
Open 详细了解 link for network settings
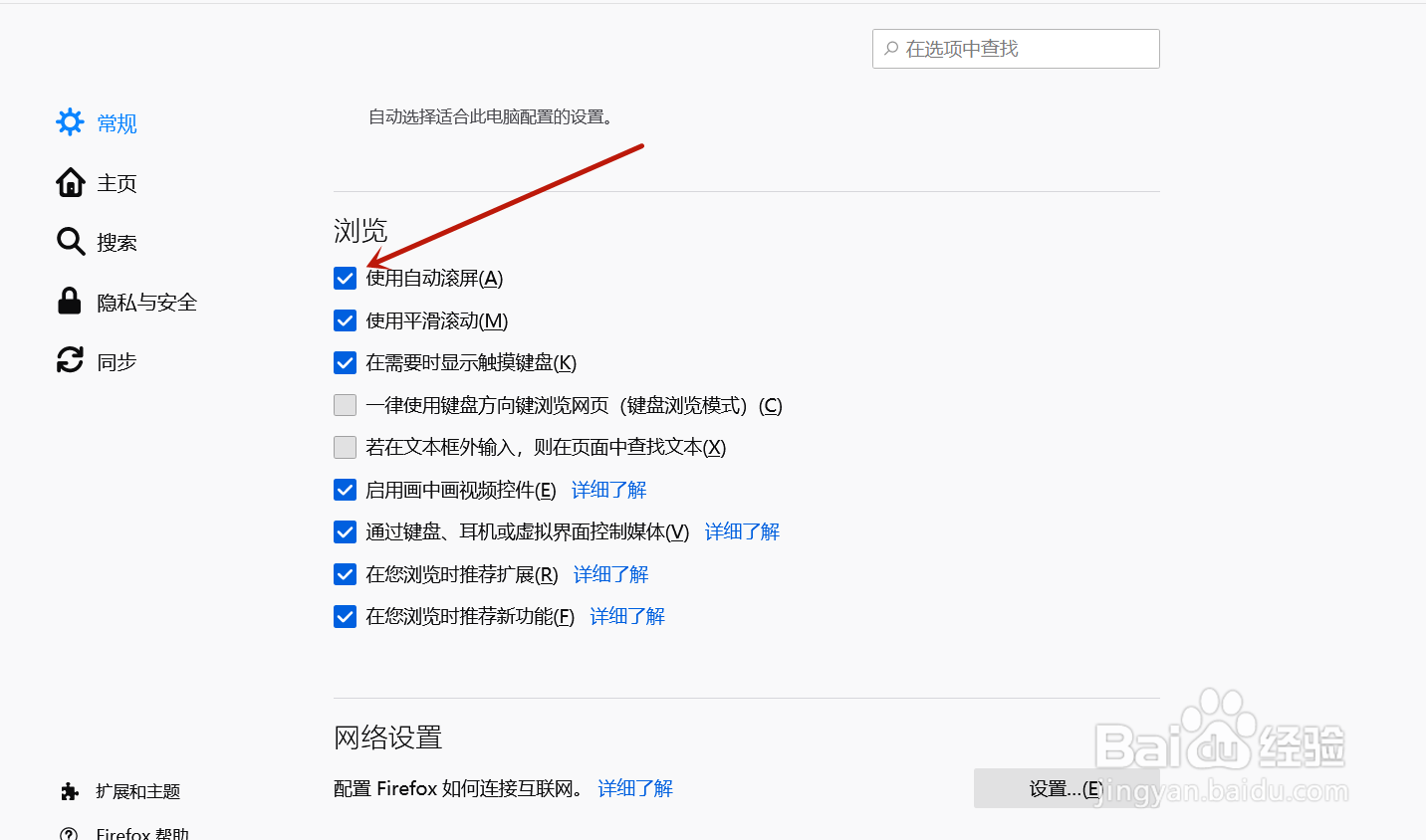tap(635, 788)
